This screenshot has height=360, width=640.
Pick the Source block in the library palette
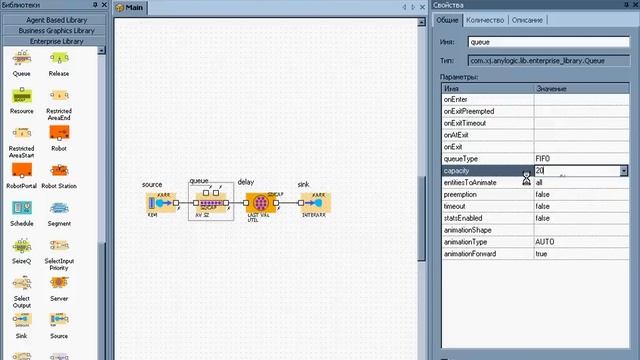click(59, 325)
